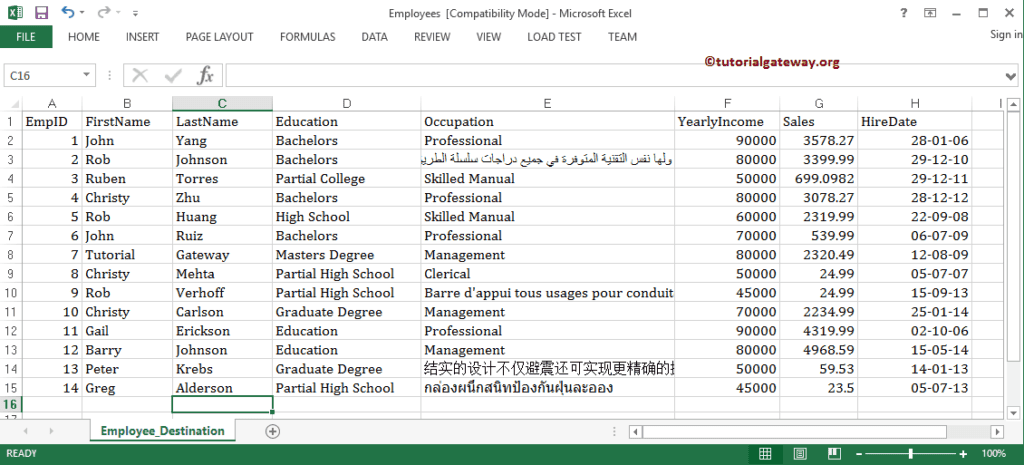Switch to the VIEW tab
The image size is (1024, 465).
click(488, 37)
